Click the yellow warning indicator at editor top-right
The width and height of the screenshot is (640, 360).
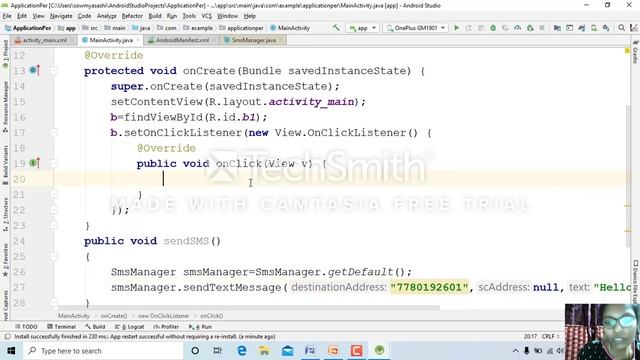point(627,51)
